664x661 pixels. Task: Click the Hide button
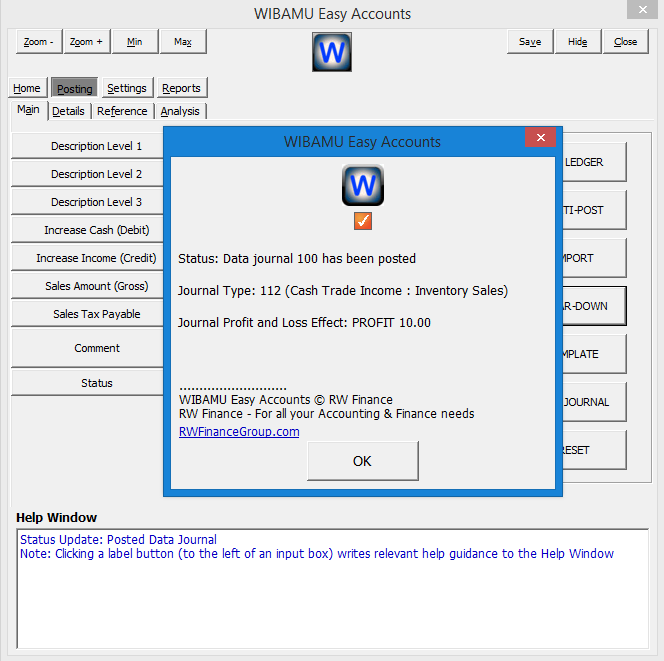[x=577, y=42]
